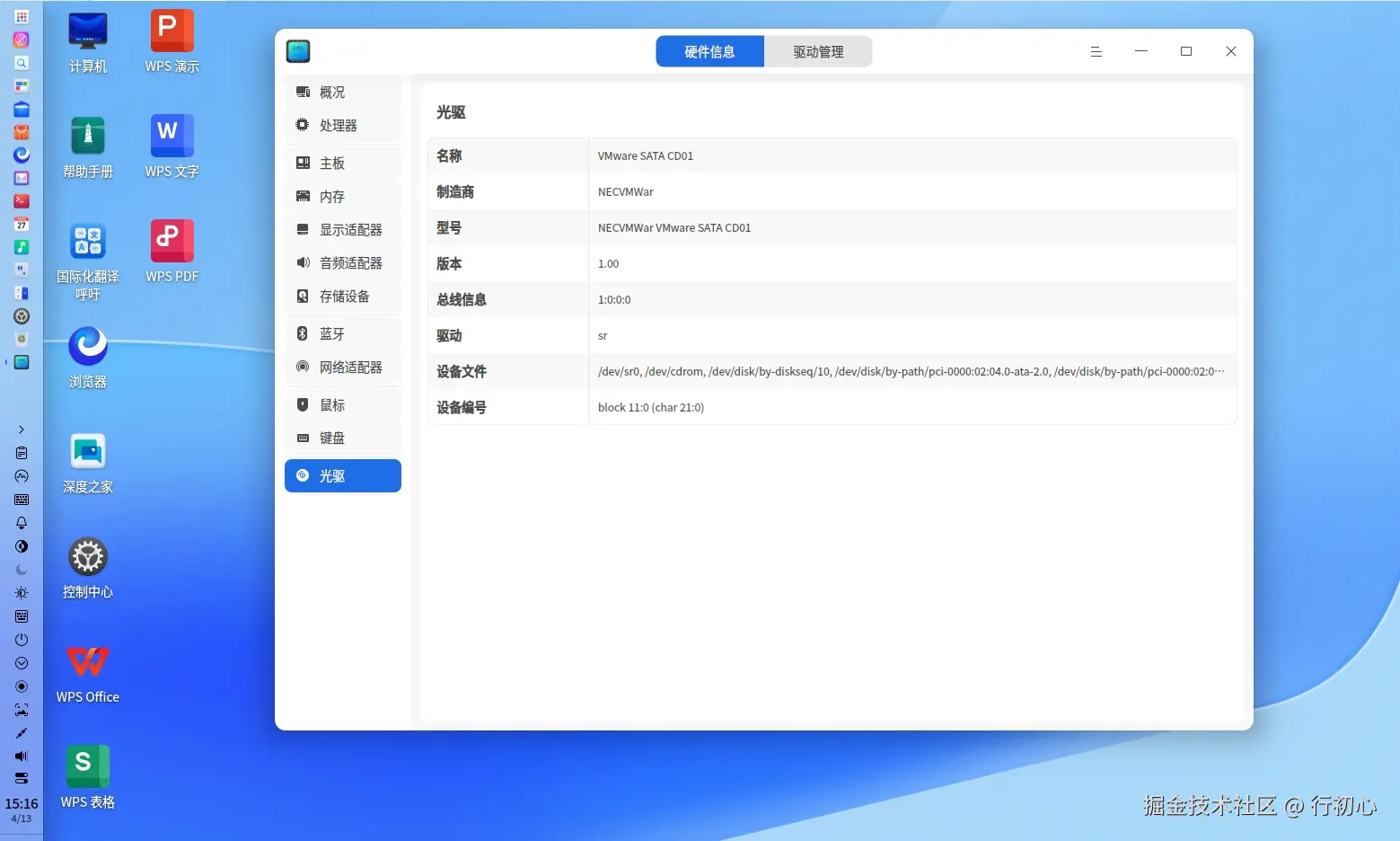Click the power icon in the tray

coord(22,640)
